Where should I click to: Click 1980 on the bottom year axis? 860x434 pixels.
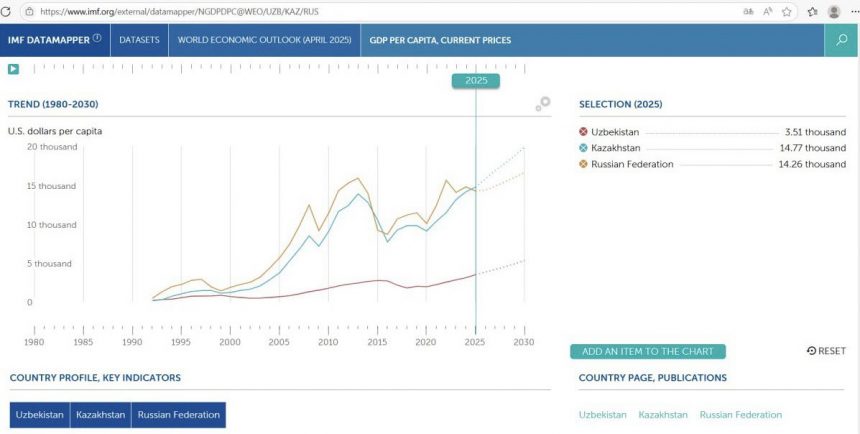point(34,342)
